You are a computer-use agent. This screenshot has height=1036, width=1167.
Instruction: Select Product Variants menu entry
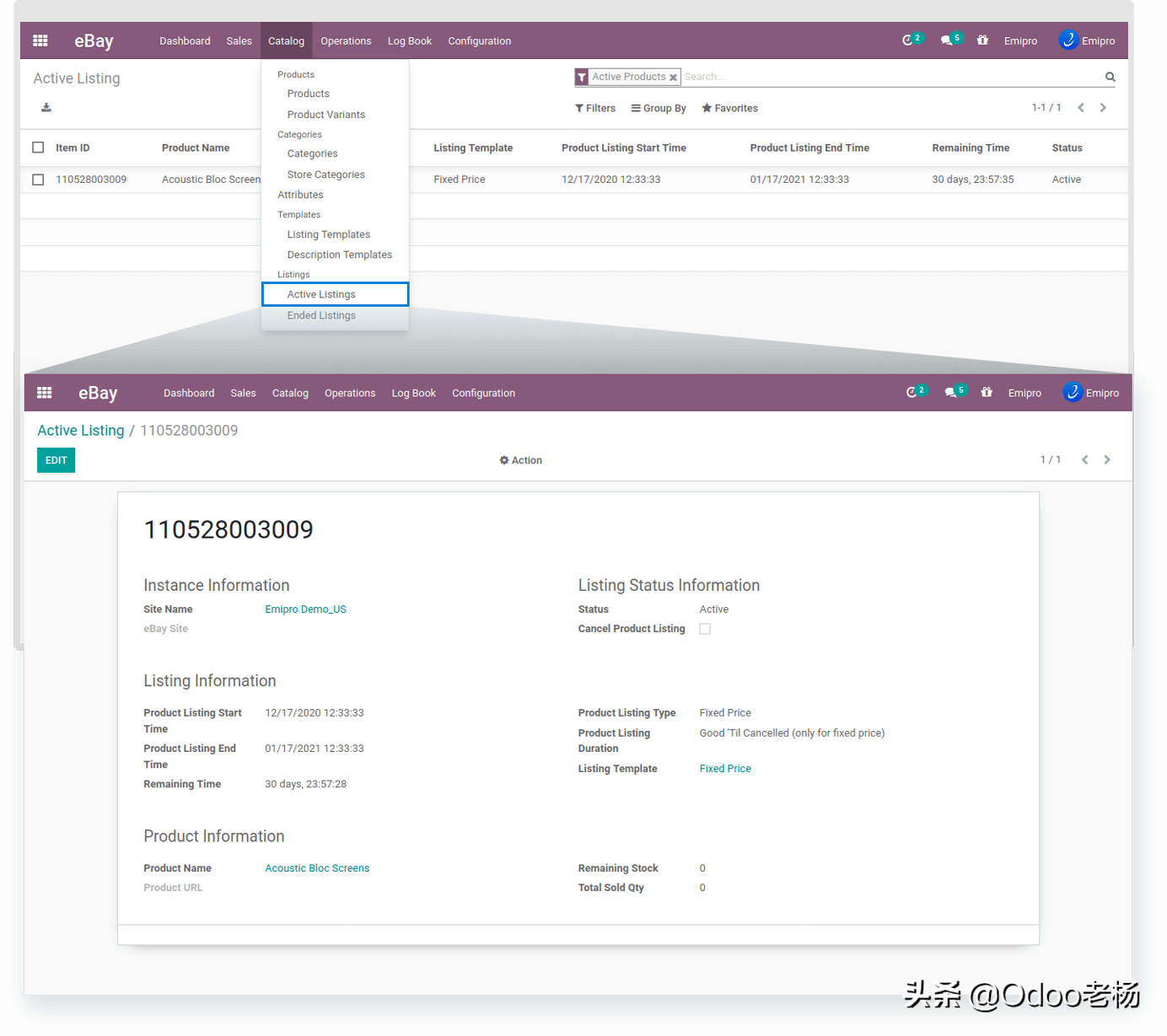tap(325, 115)
